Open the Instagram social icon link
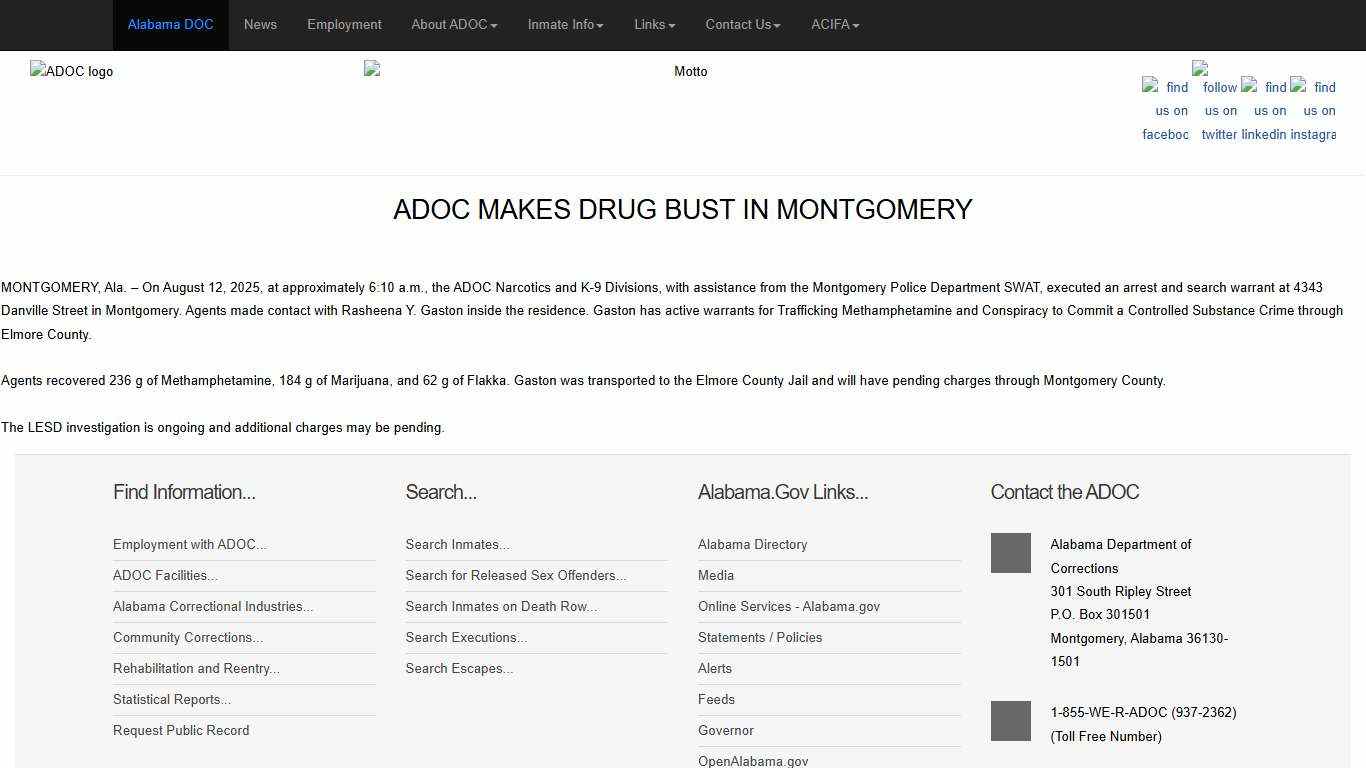The height and width of the screenshot is (768, 1366). [1313, 110]
